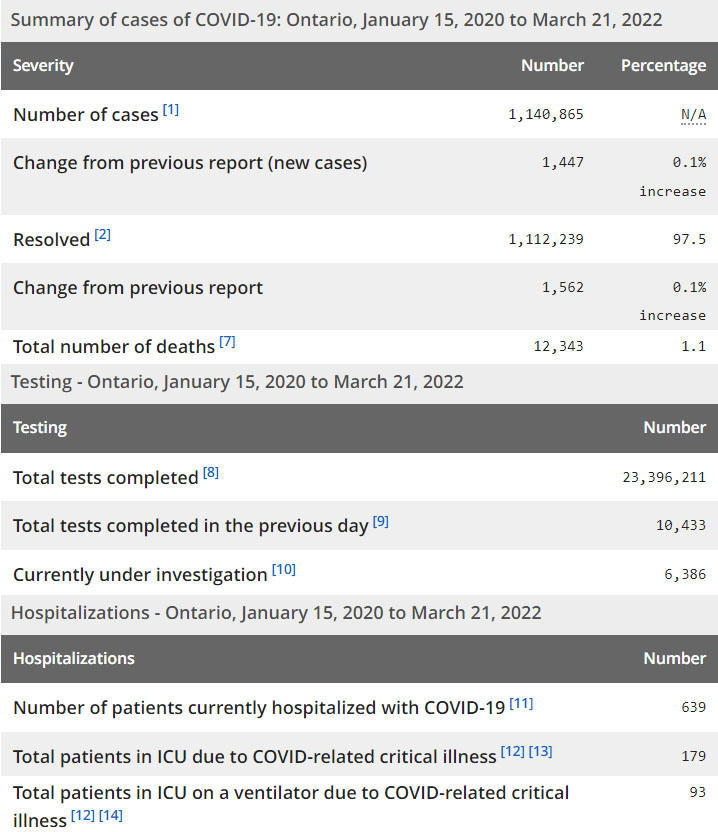Image resolution: width=718 pixels, height=832 pixels.
Task: Click the 1,140,865 total cases value
Action: [546, 115]
